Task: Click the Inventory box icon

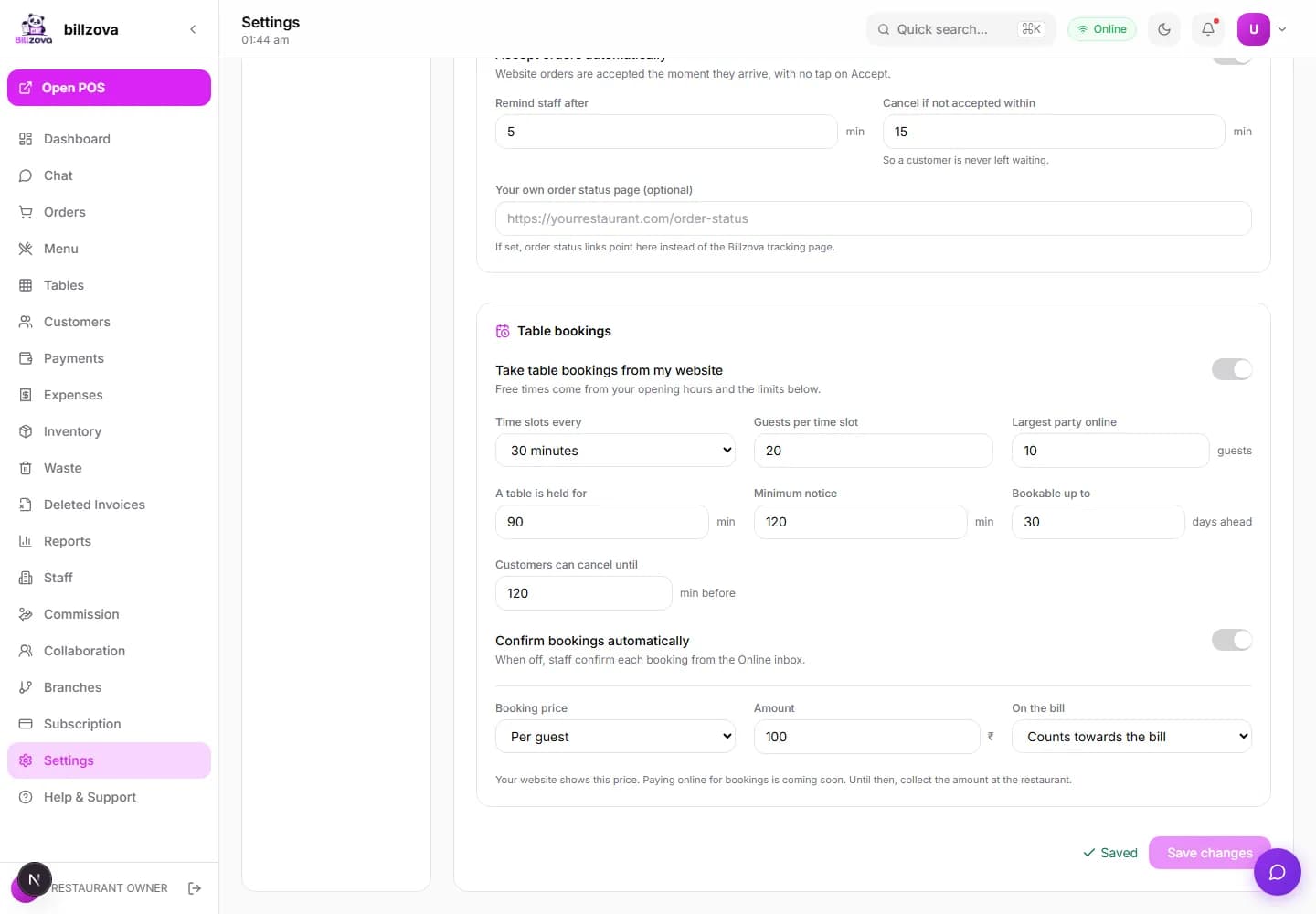Action: [x=26, y=431]
